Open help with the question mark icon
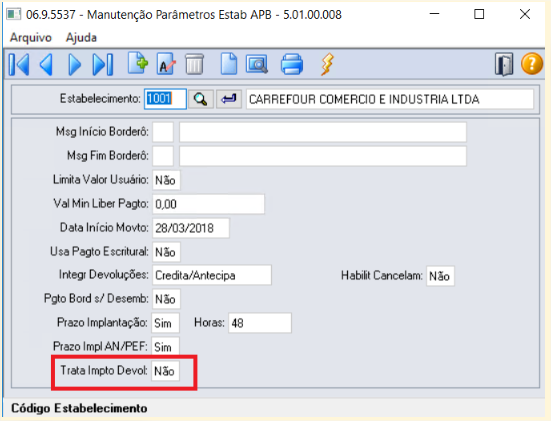The image size is (551, 421). tap(532, 64)
